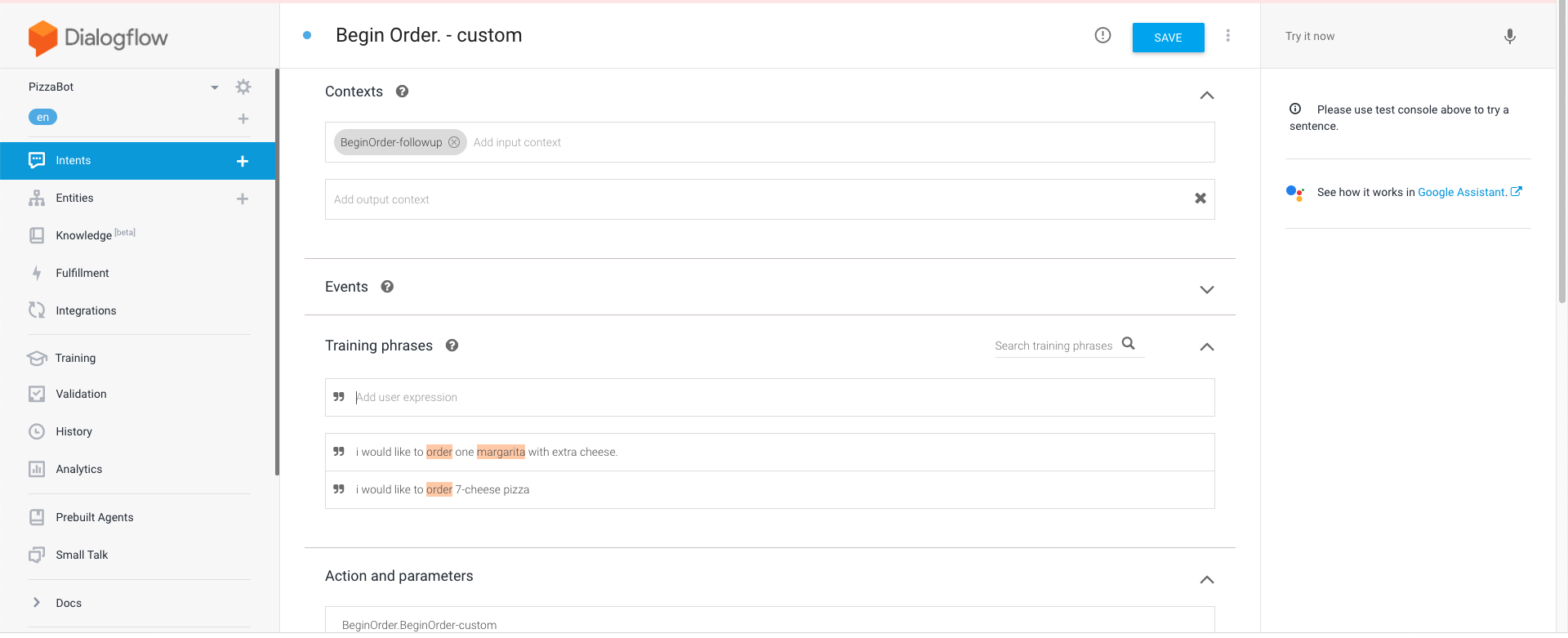Clear output contexts with X icon
Image resolution: width=1568 pixels, height=638 pixels.
(x=1200, y=199)
